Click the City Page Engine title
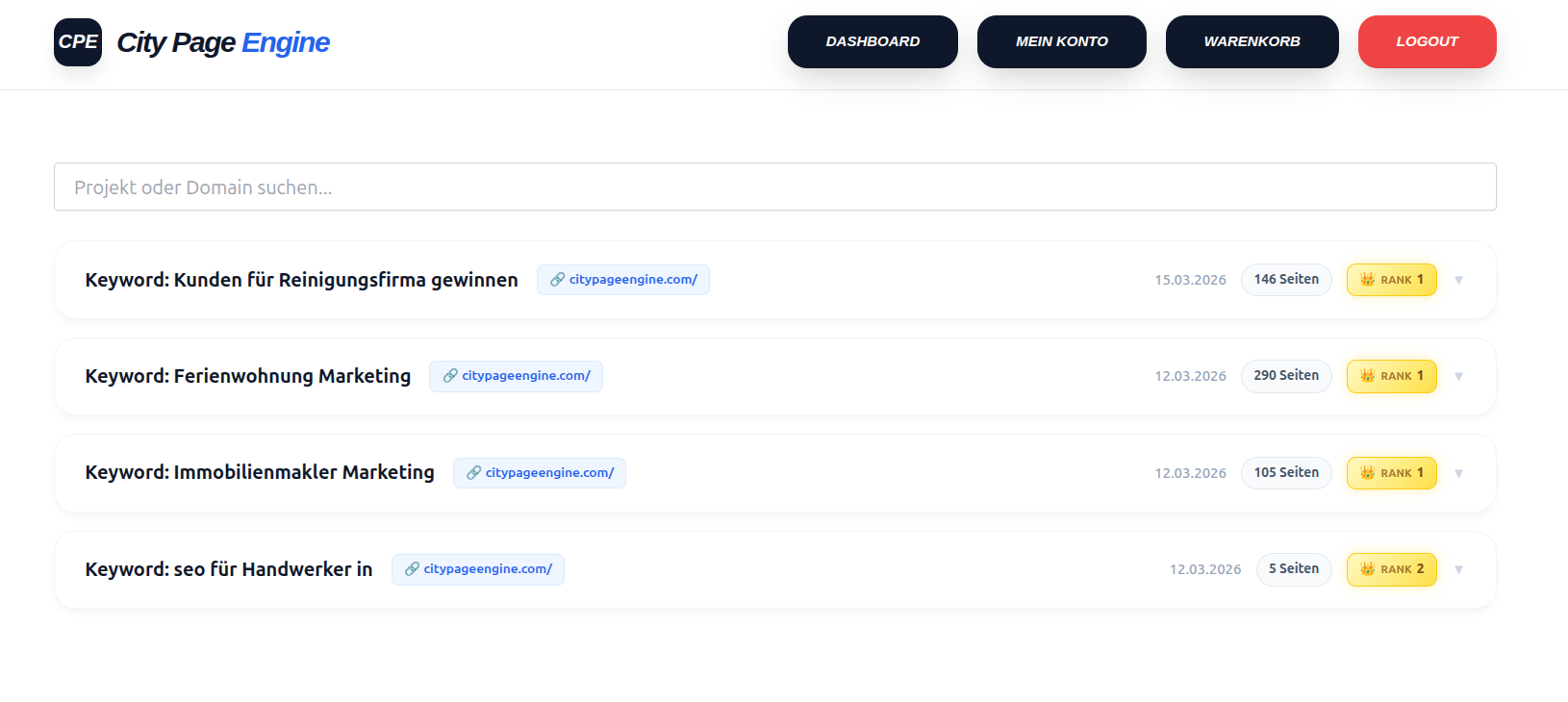Viewport: 1568px width, 702px height. coord(223,42)
